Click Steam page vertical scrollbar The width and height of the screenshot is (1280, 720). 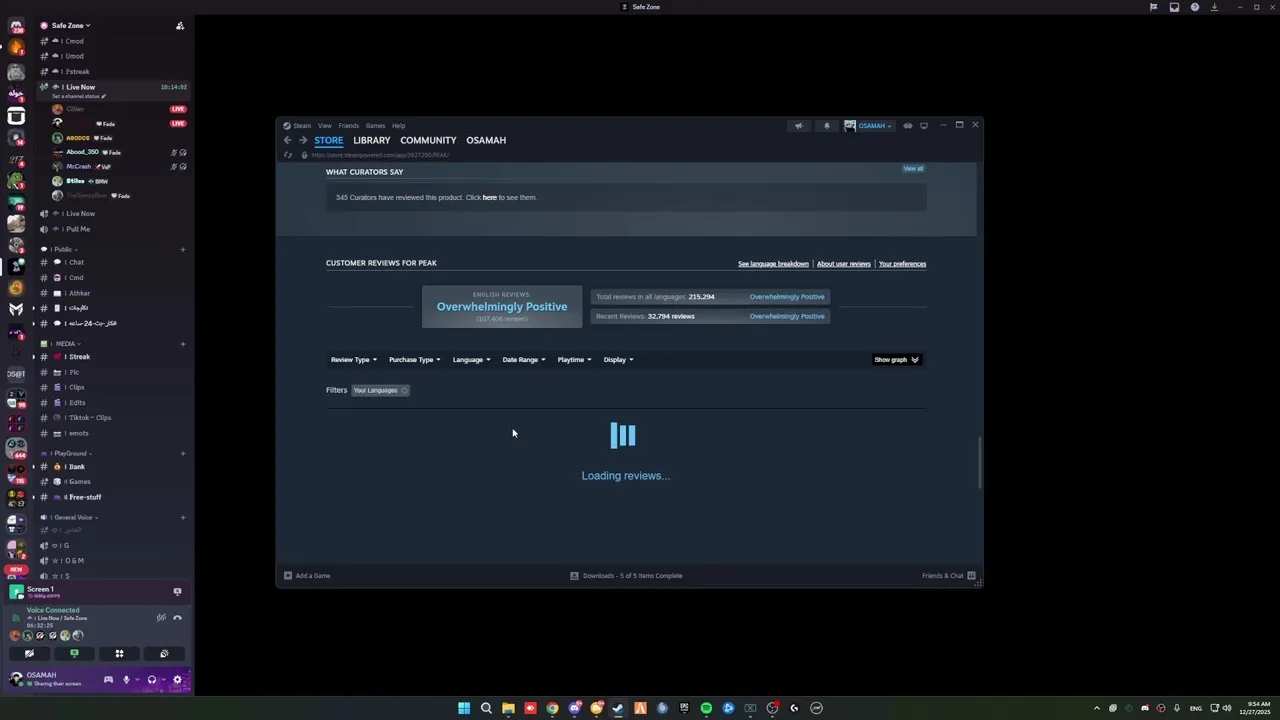[980, 462]
